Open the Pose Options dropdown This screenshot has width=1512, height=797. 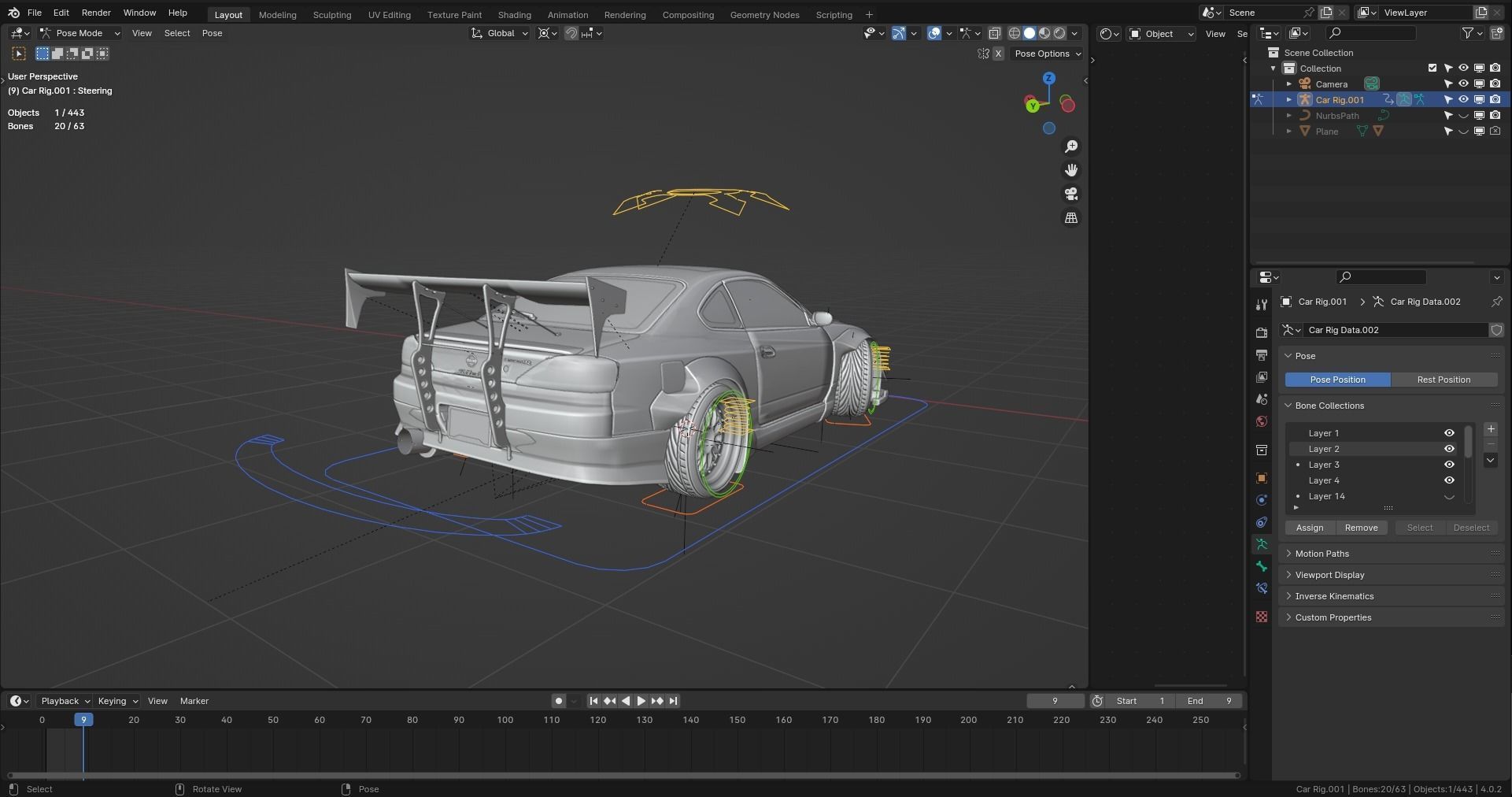[1048, 54]
